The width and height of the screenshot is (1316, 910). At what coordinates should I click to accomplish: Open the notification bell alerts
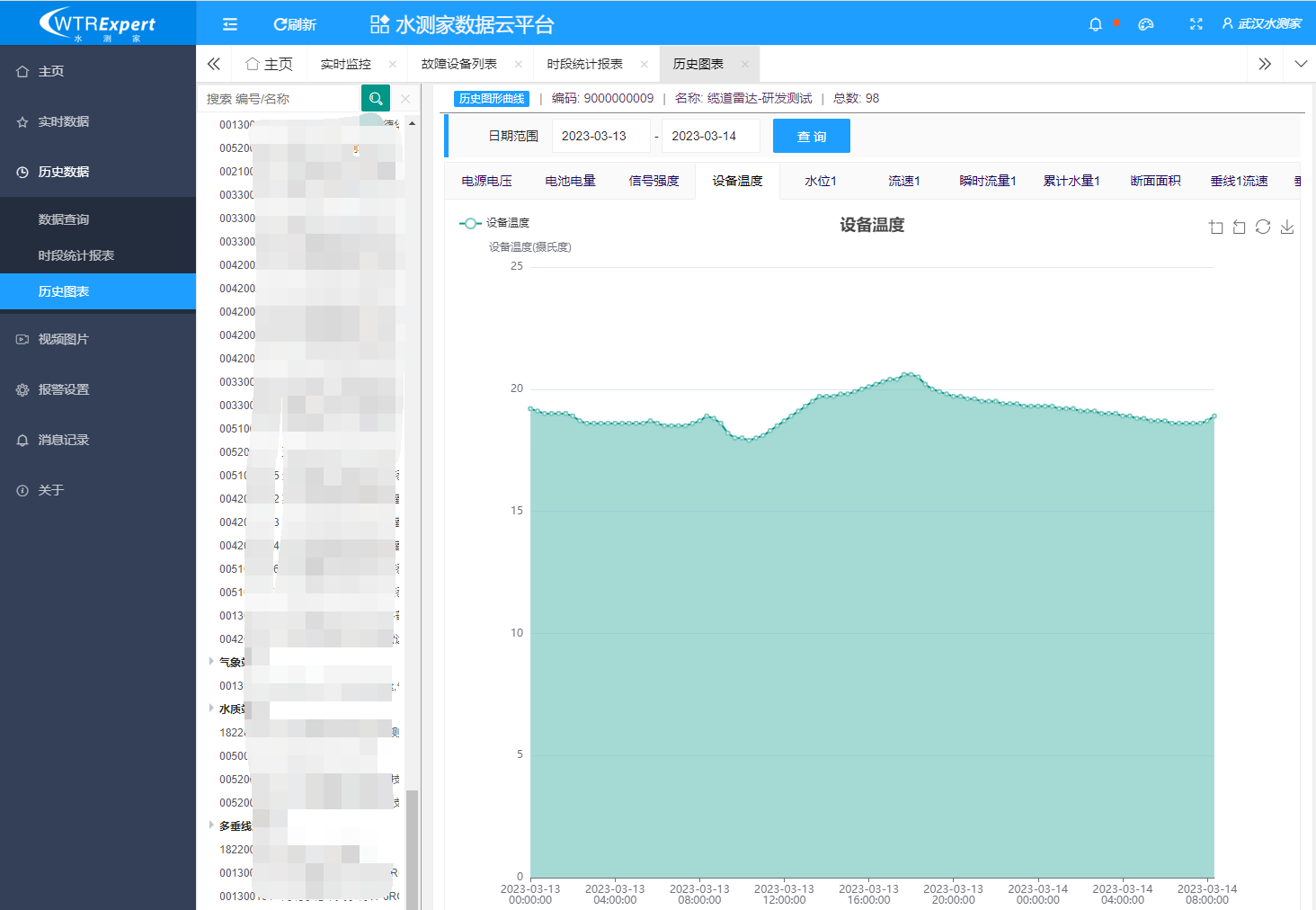click(1095, 24)
